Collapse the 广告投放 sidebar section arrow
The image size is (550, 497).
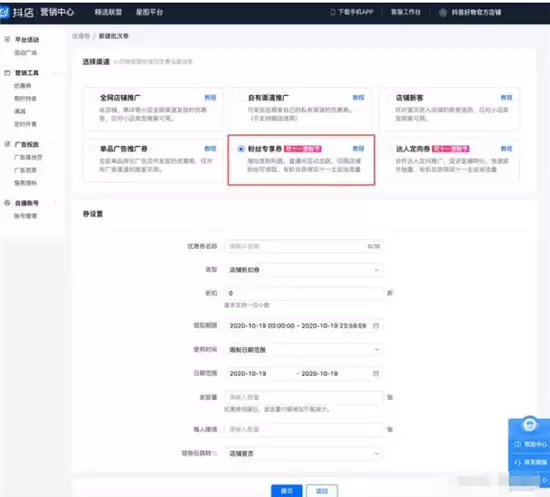click(x=54, y=144)
